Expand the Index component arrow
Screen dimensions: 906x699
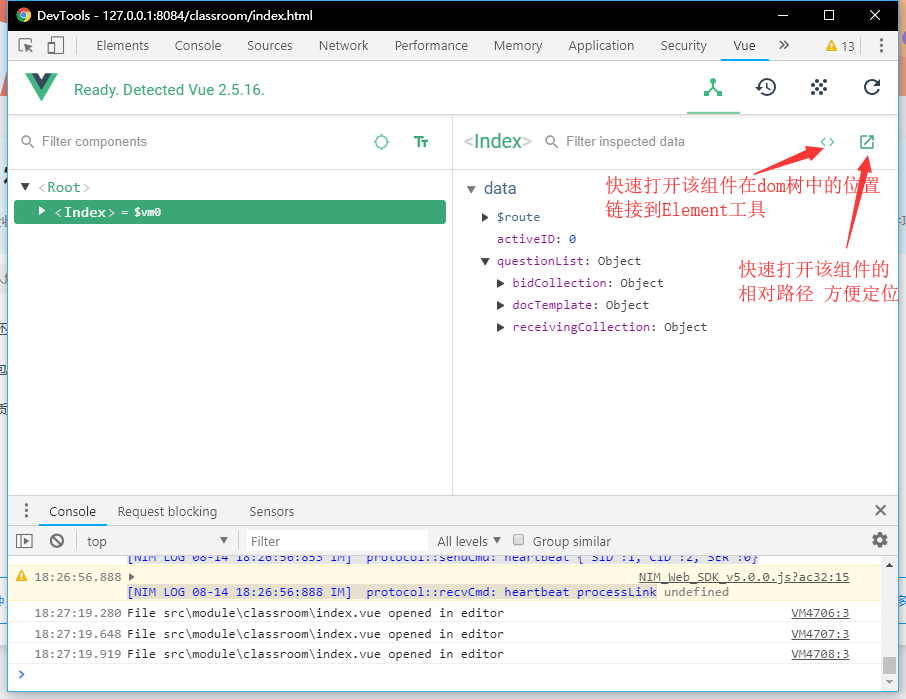[x=42, y=211]
